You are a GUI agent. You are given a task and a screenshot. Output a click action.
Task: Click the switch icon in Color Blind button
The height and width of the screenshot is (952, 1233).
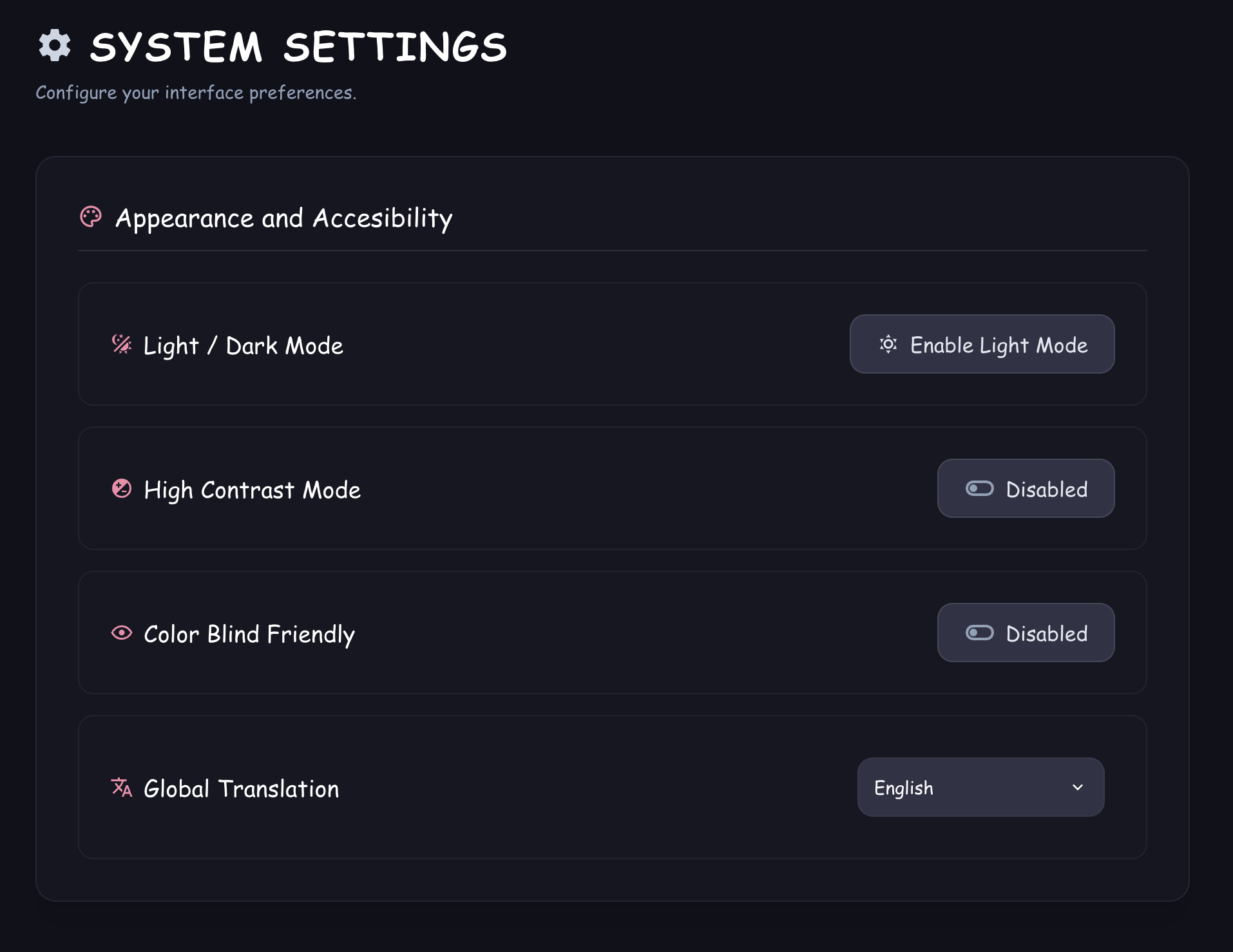click(979, 633)
